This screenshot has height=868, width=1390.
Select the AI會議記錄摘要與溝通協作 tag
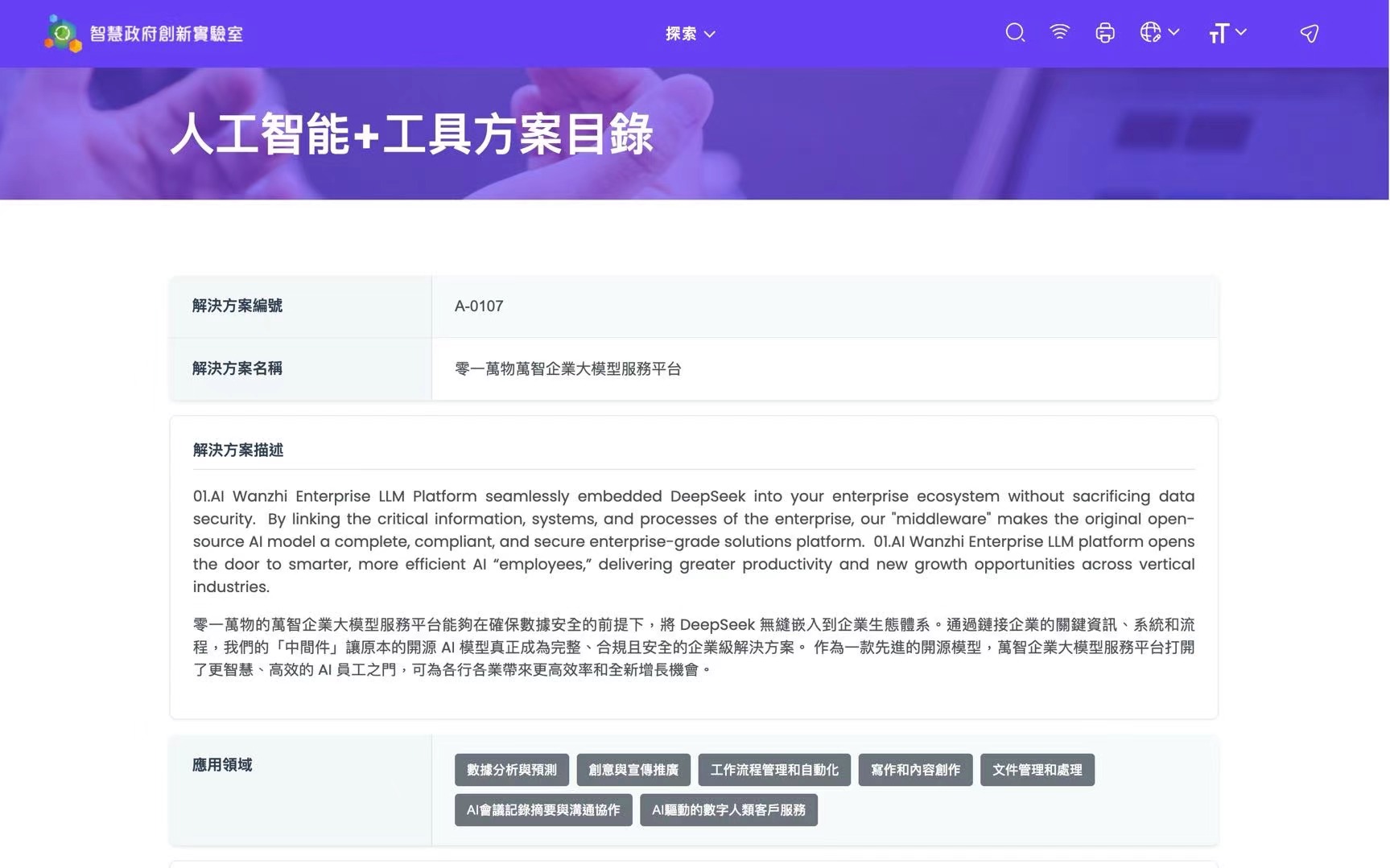543,810
